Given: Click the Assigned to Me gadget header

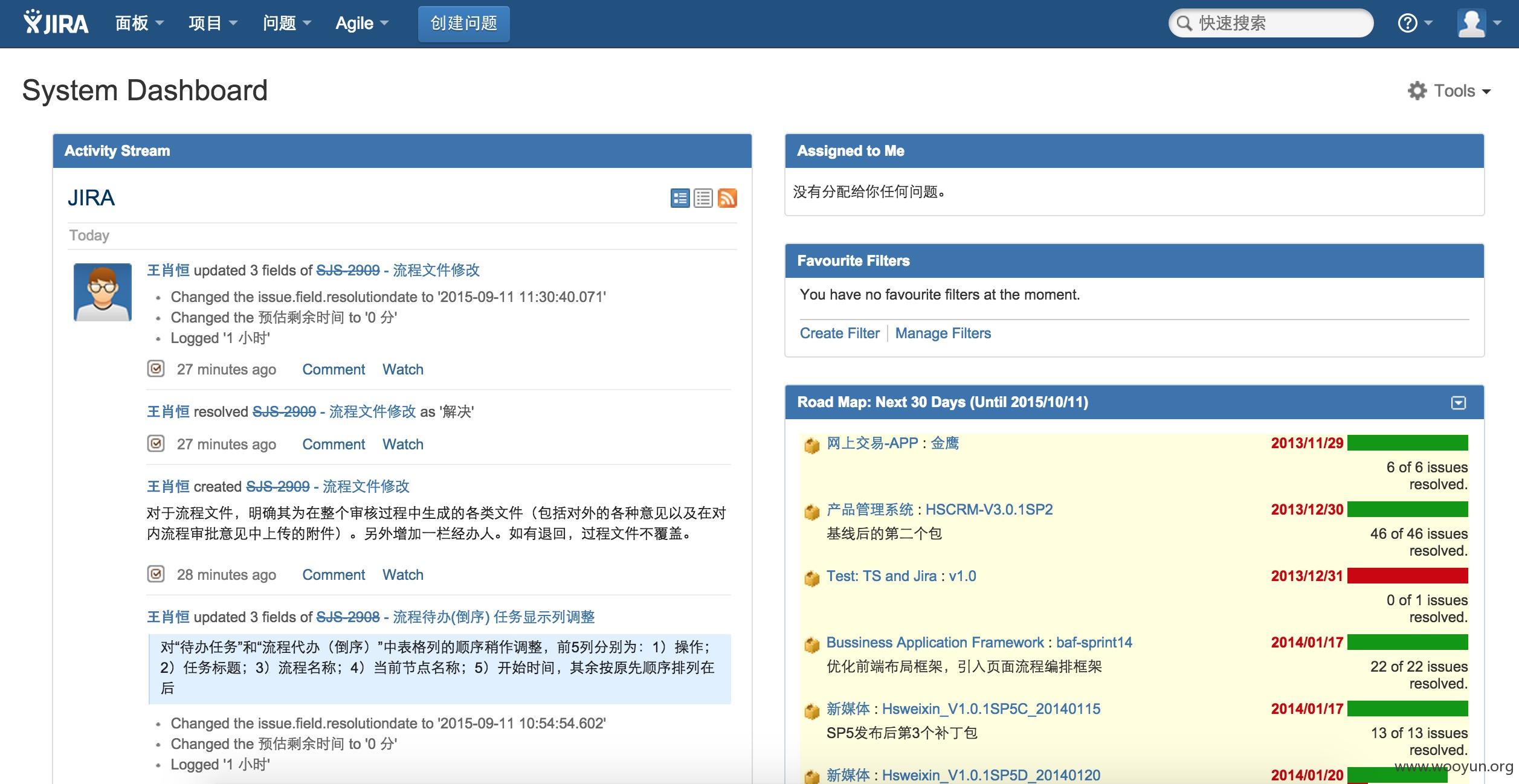Looking at the screenshot, I should pyautogui.click(x=1134, y=151).
